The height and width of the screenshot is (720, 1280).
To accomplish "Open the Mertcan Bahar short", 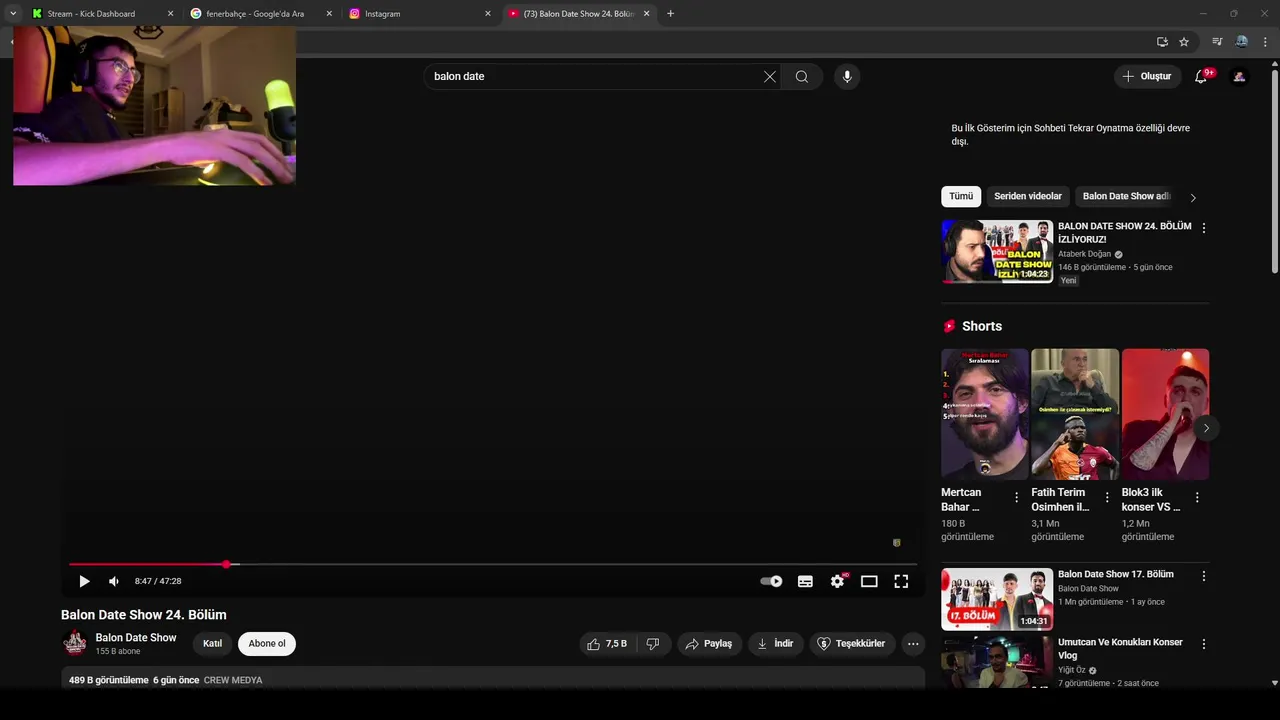I will click(985, 414).
